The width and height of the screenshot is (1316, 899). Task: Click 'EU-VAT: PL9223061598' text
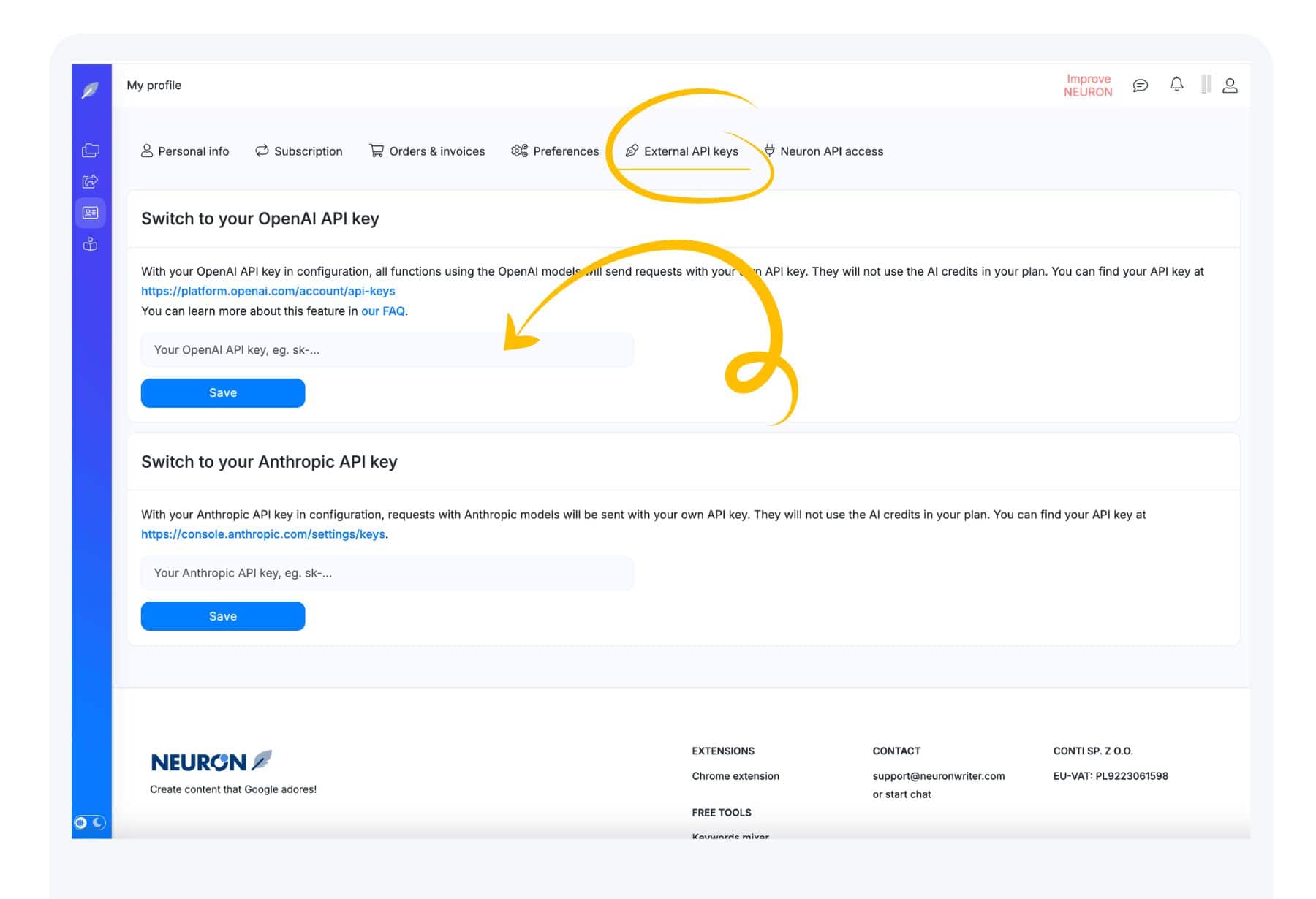[1111, 776]
